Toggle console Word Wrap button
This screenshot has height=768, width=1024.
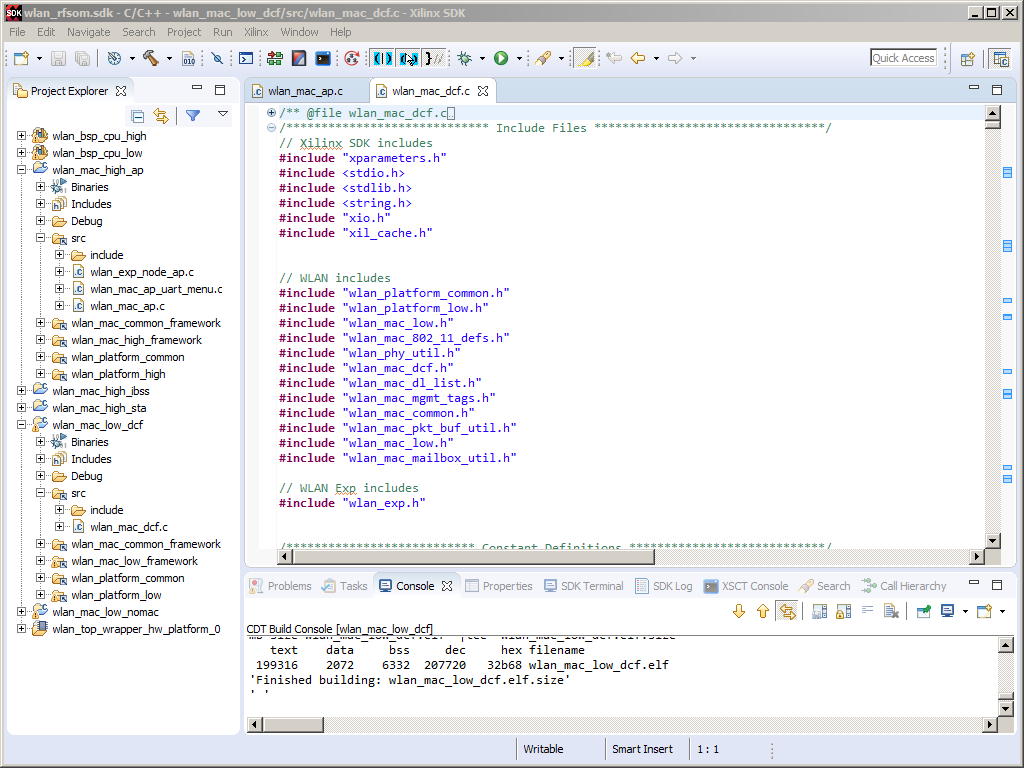pyautogui.click(x=867, y=611)
